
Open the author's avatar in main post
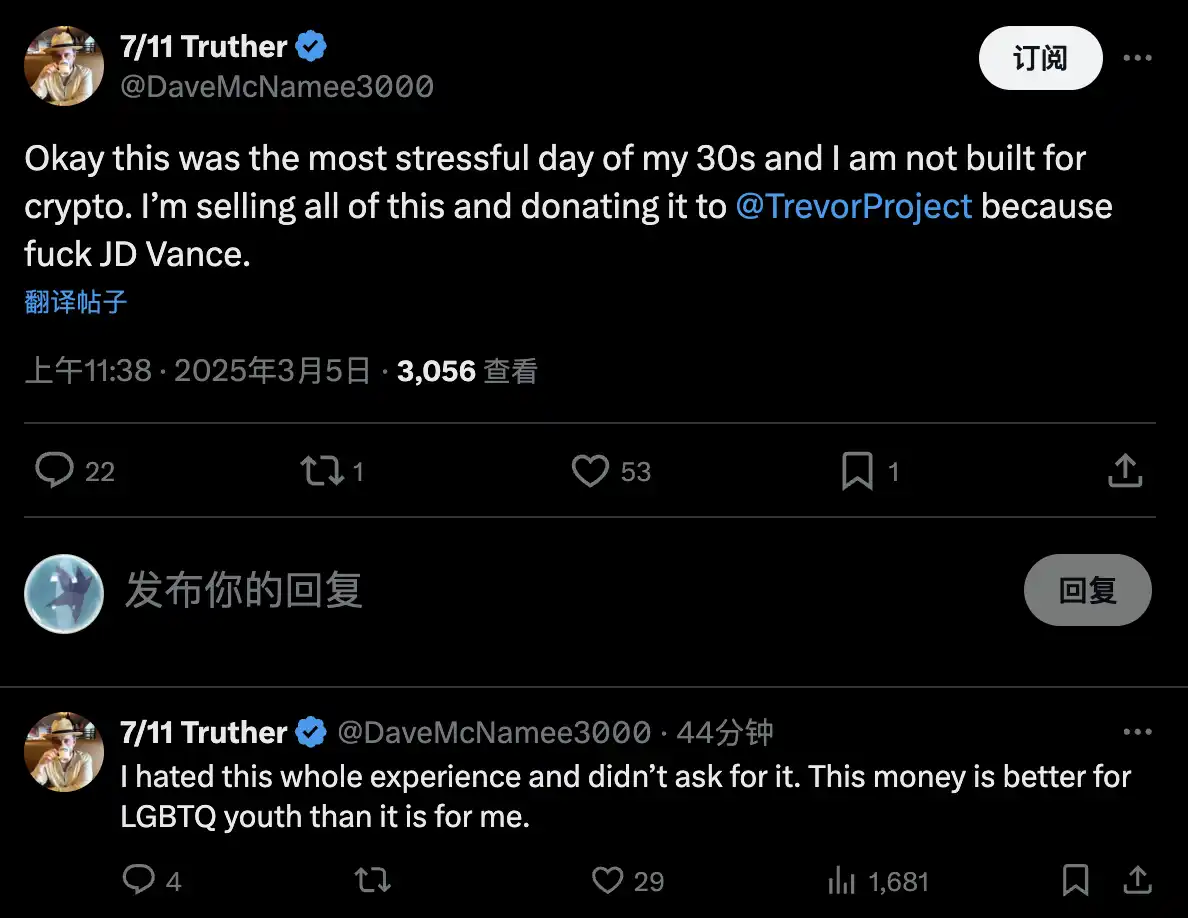click(x=64, y=65)
